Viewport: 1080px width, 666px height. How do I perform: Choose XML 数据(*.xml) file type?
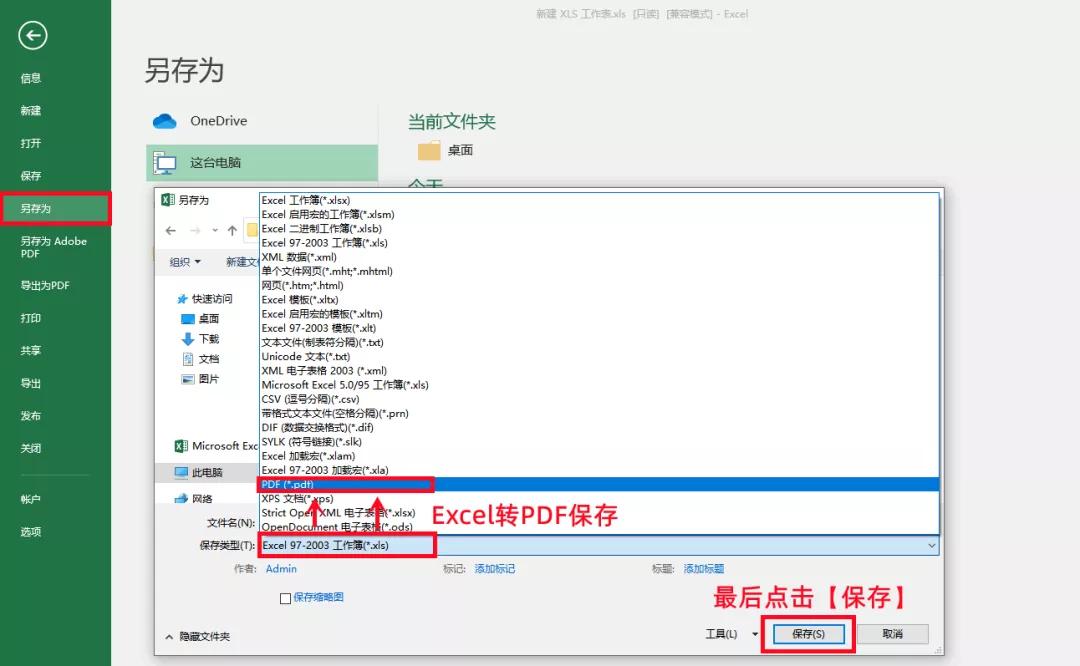point(599,257)
